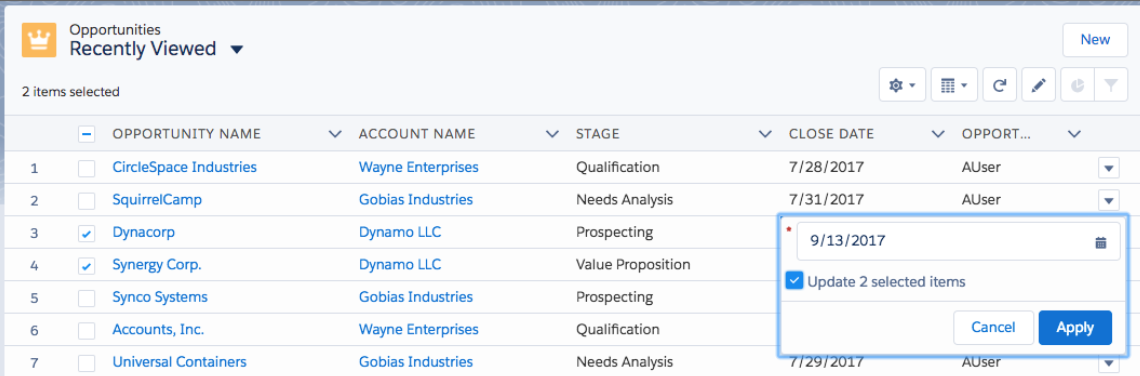
Task: Expand the Opport... column menu
Action: point(1075,134)
